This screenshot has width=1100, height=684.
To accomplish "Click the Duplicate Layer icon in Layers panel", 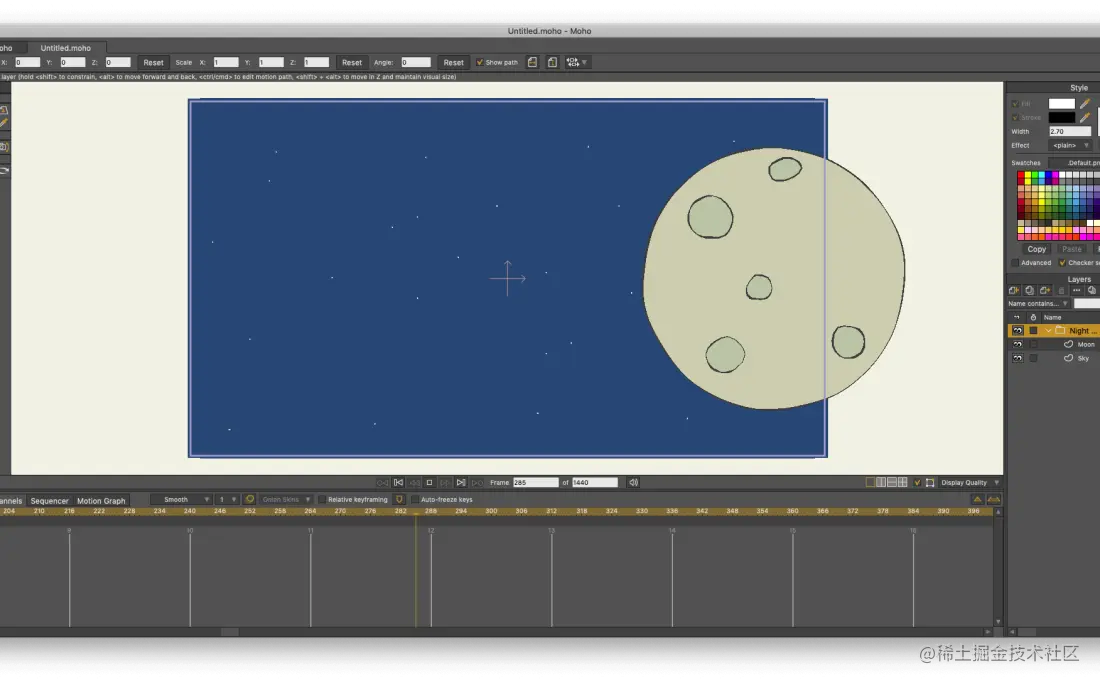I will tap(1029, 290).
